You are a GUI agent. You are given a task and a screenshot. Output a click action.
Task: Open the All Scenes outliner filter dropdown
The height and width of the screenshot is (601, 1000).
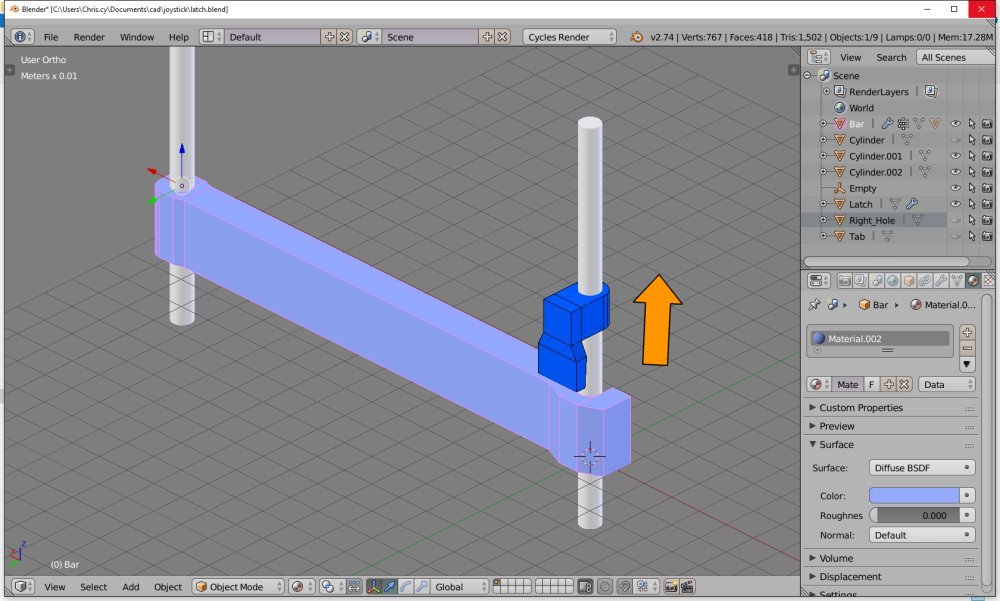point(954,57)
